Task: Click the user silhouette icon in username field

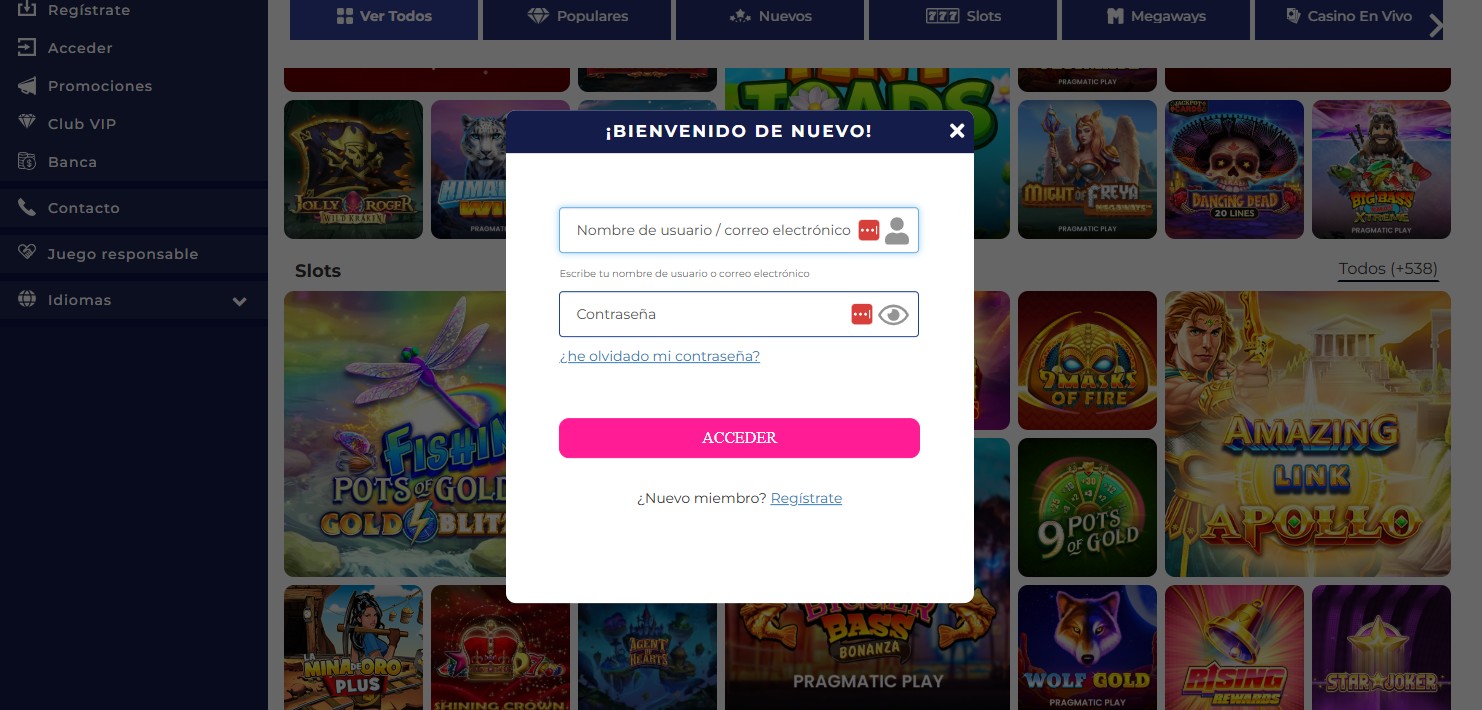Action: coord(897,231)
